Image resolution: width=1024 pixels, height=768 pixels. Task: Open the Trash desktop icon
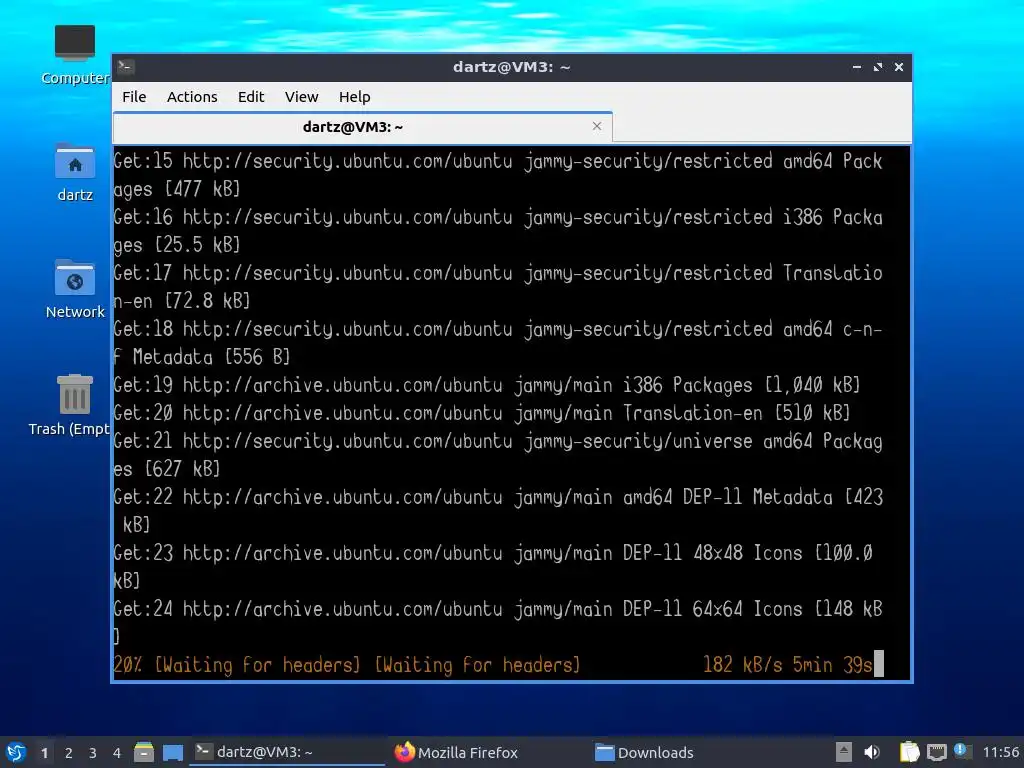pyautogui.click(x=69, y=406)
